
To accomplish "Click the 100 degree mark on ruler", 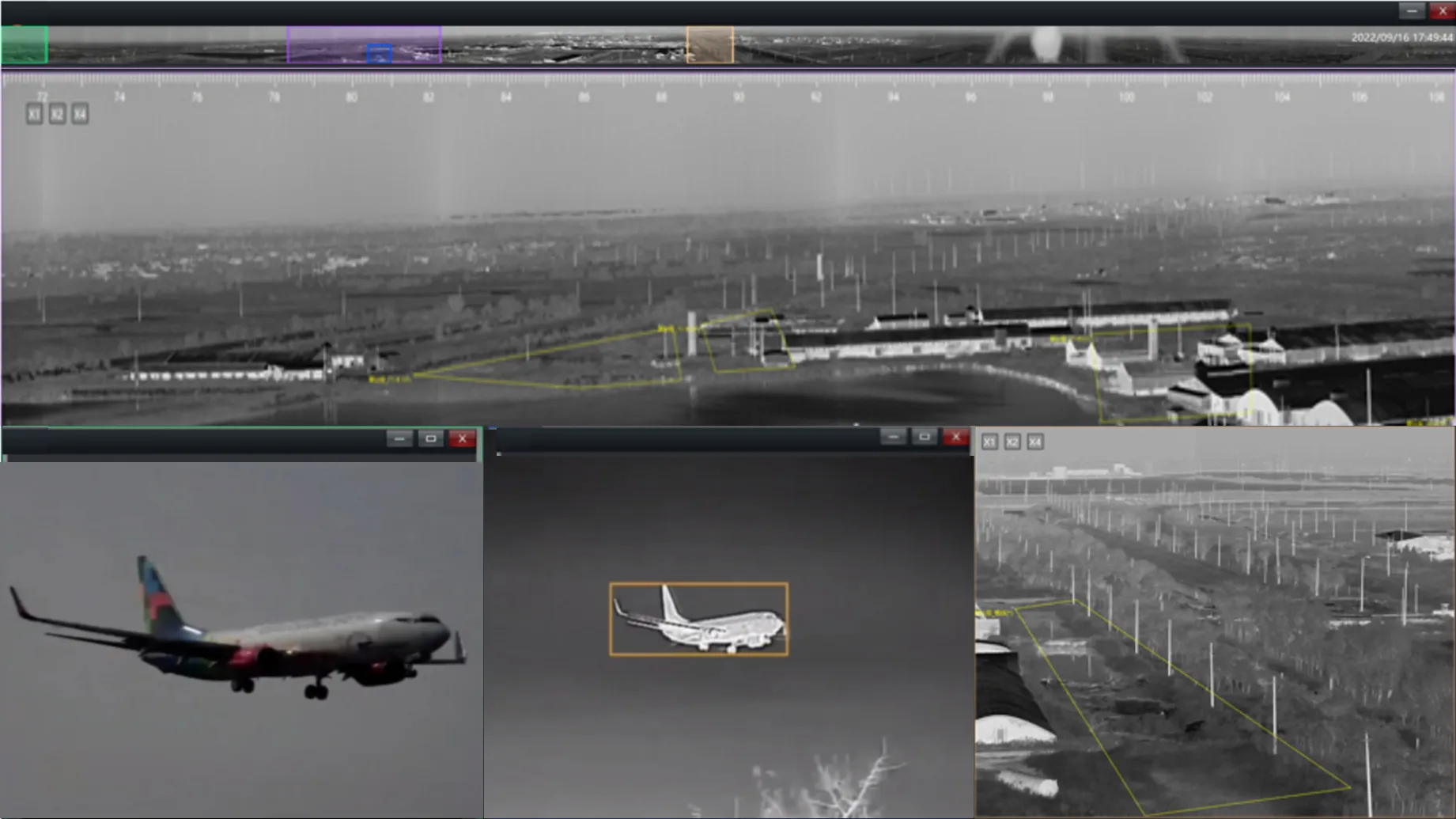I will (1126, 97).
